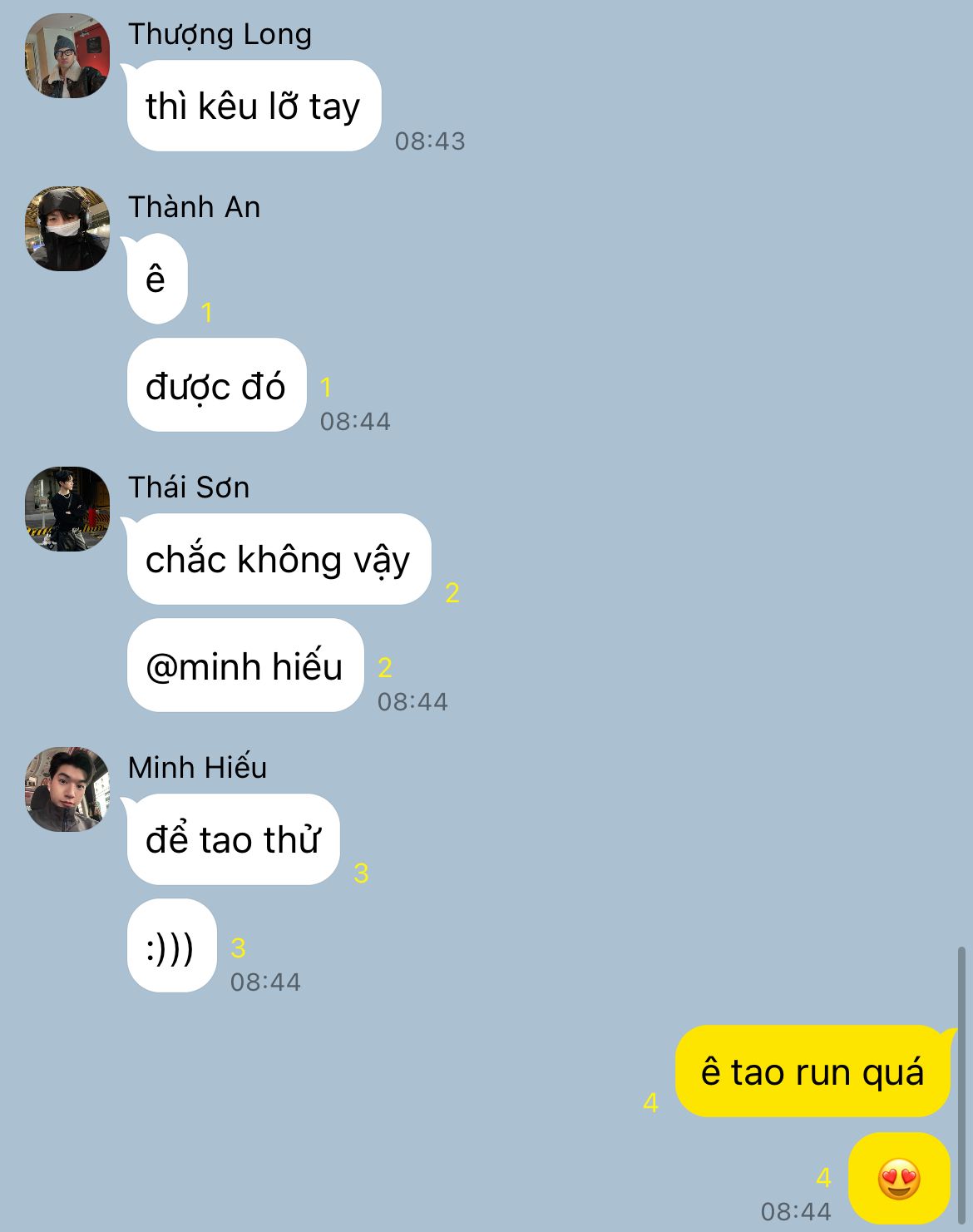This screenshot has width=973, height=1232.
Task: Tap the 'chắc không vậy' message
Action: click(x=279, y=559)
